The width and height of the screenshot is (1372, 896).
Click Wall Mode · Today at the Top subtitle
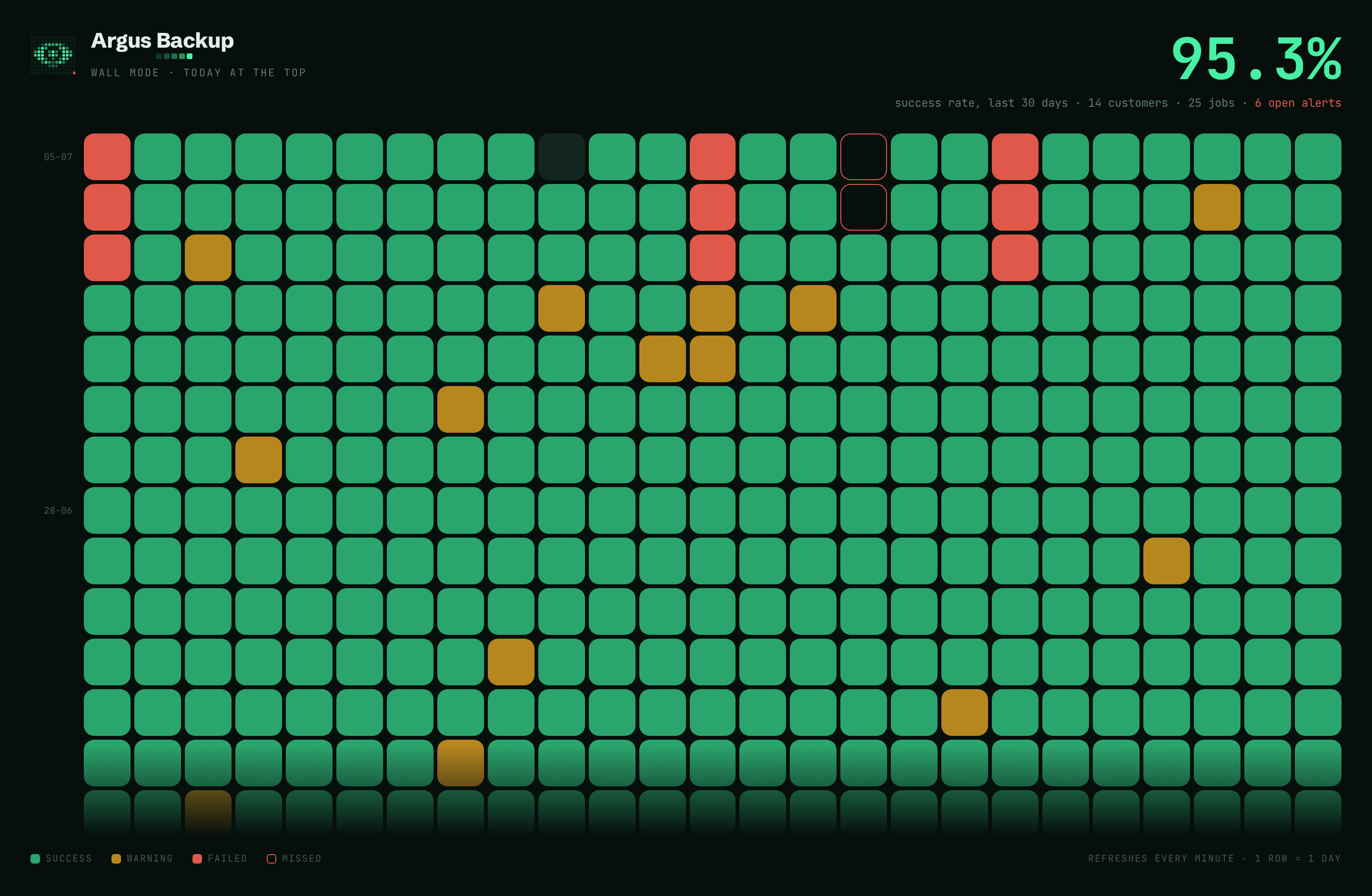pos(198,72)
